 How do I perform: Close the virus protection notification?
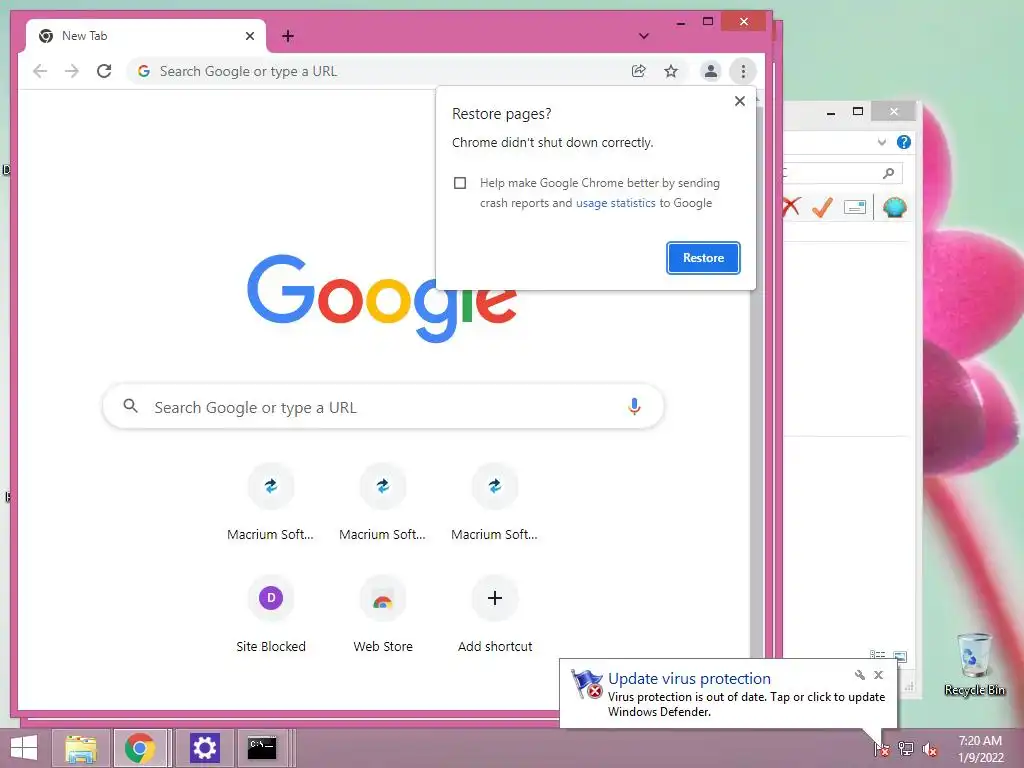[878, 675]
